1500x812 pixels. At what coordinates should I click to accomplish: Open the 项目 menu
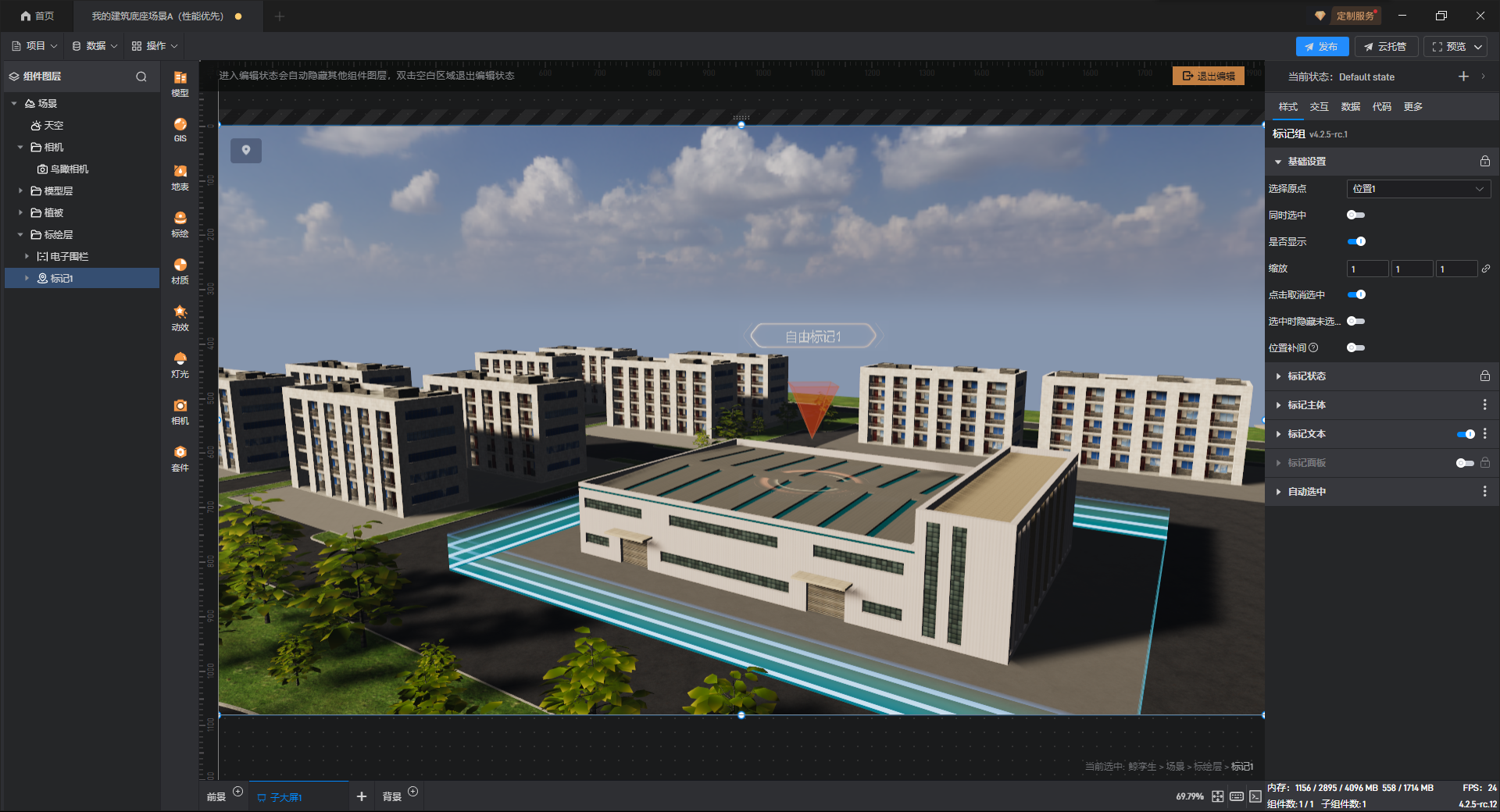(35, 46)
